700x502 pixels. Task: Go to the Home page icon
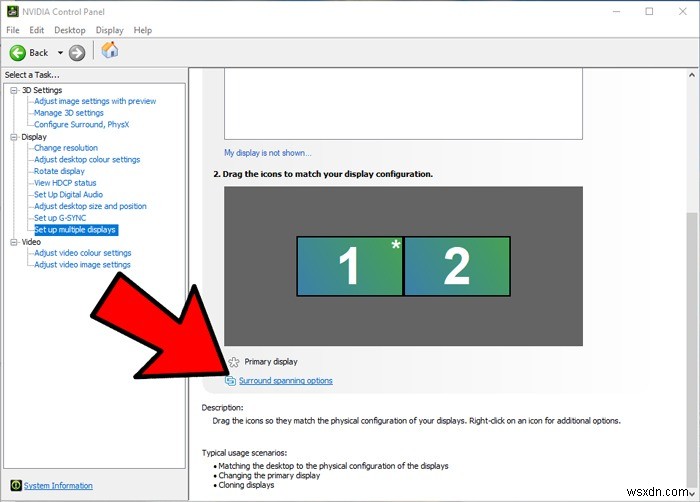tap(109, 50)
